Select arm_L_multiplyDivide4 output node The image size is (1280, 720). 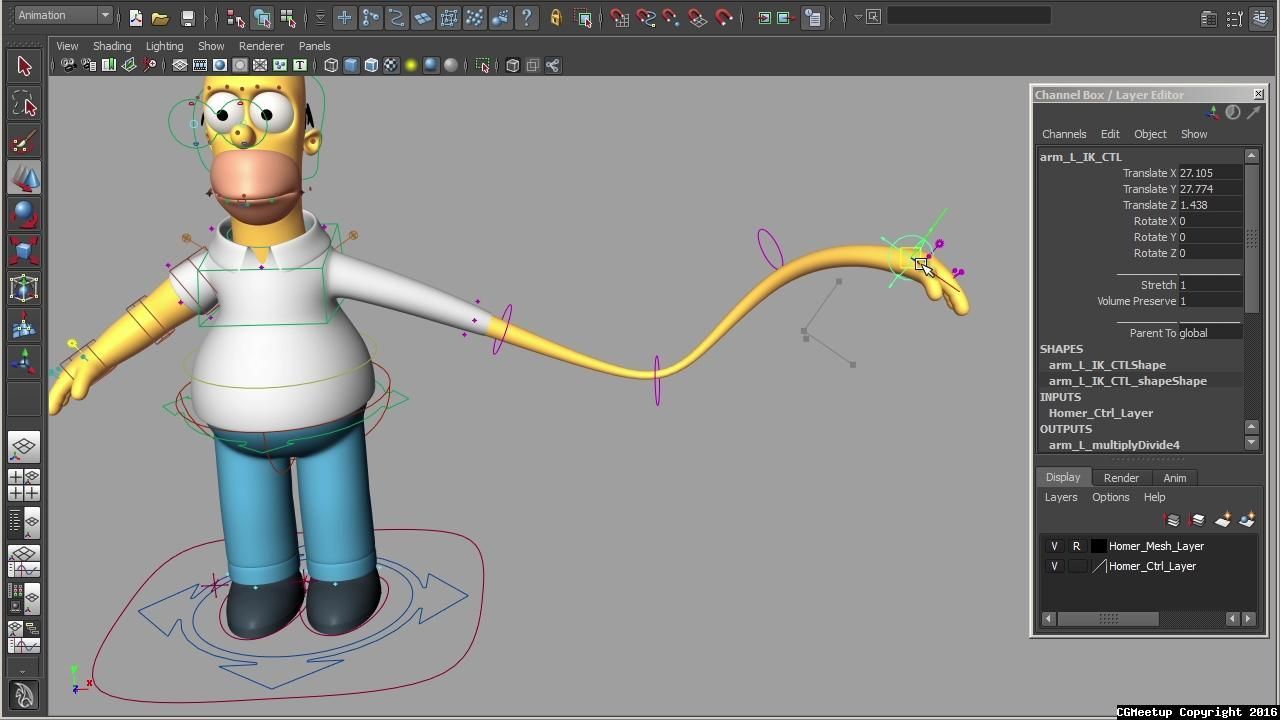point(1114,445)
